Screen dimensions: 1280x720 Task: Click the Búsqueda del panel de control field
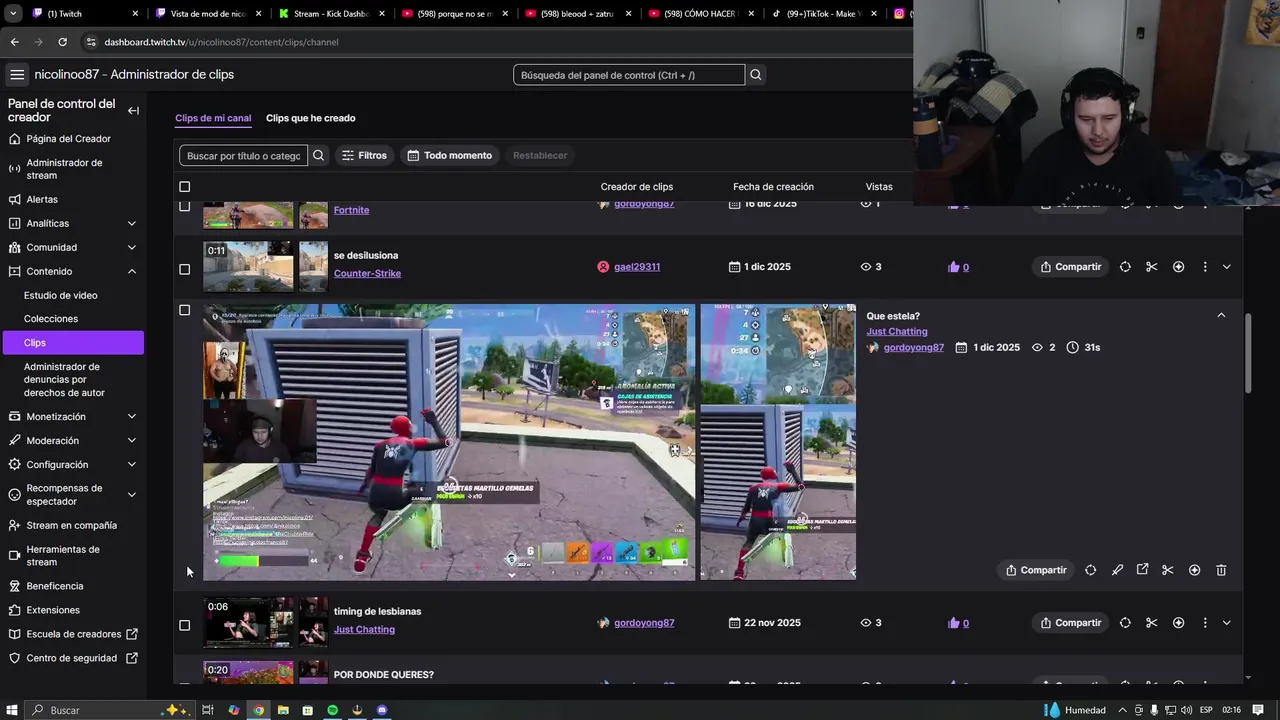point(629,75)
